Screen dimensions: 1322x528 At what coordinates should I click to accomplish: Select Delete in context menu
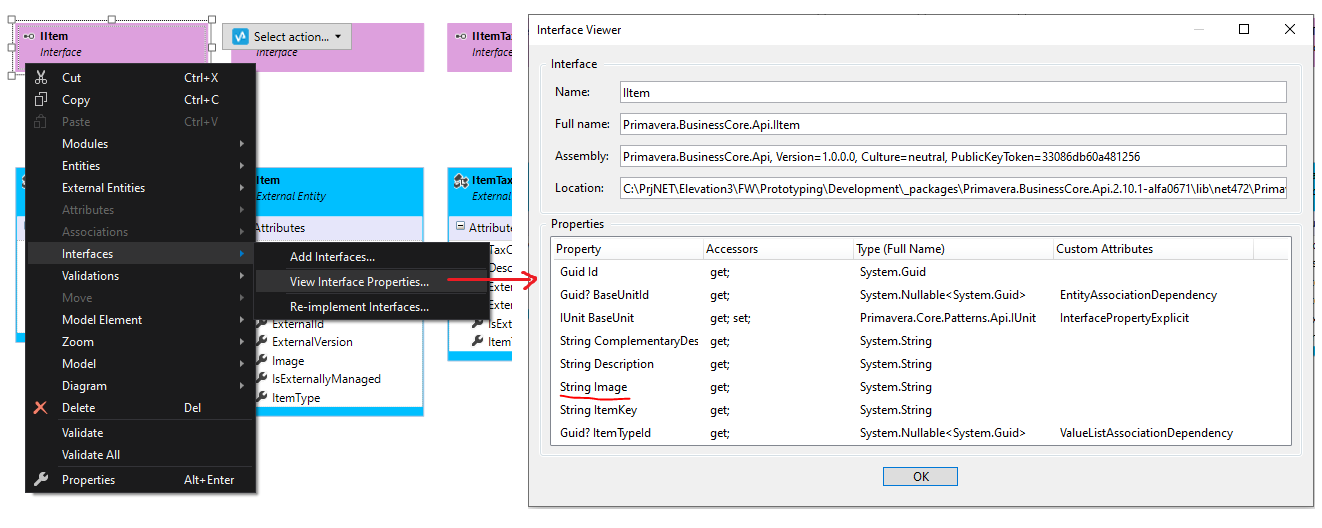(140, 408)
